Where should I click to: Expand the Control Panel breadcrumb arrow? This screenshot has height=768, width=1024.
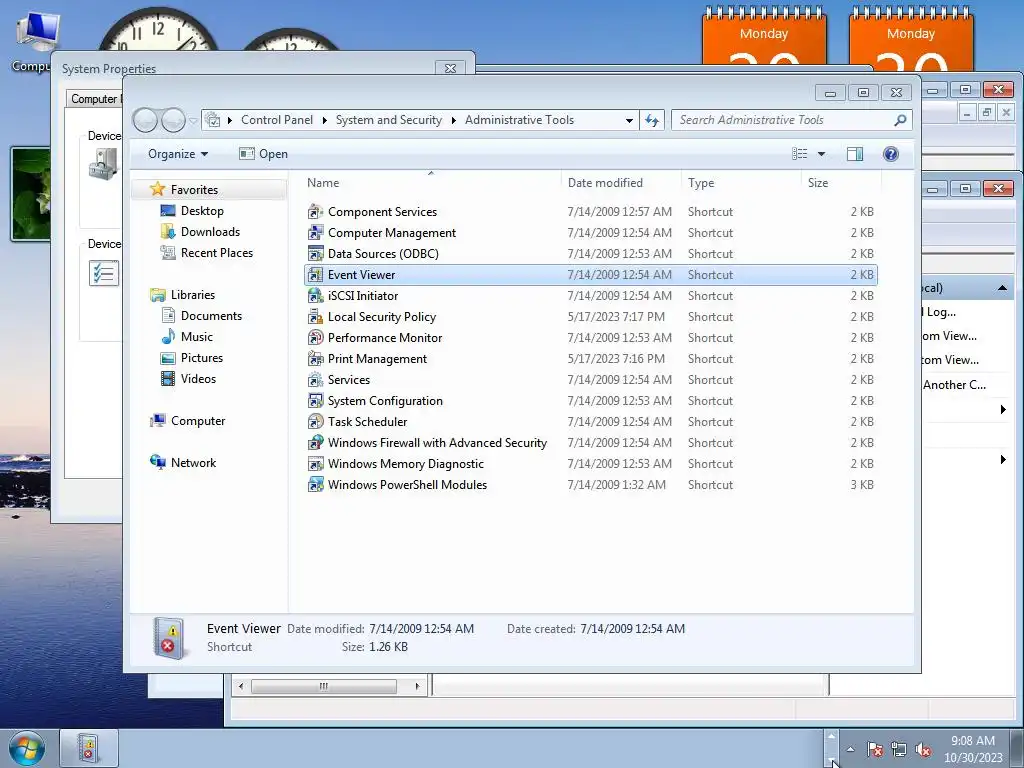pos(325,120)
